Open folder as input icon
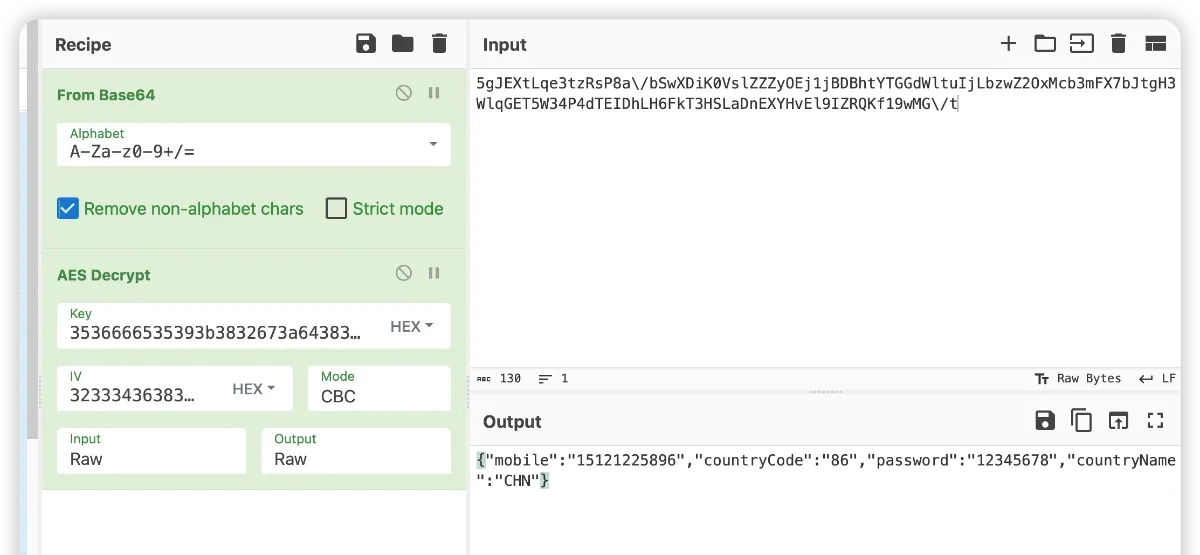The height and width of the screenshot is (555, 1200). [1045, 43]
